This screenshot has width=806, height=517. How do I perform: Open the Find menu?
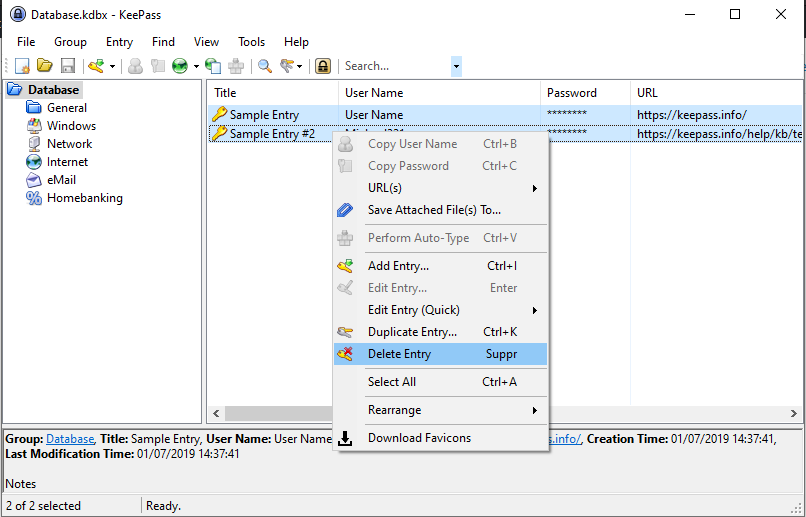pos(163,42)
